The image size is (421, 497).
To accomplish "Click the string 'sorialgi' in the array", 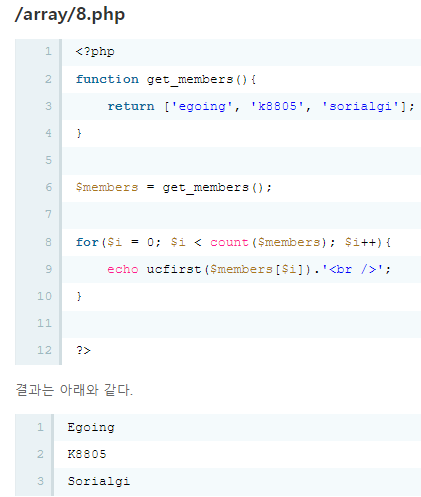I will tap(360, 107).
